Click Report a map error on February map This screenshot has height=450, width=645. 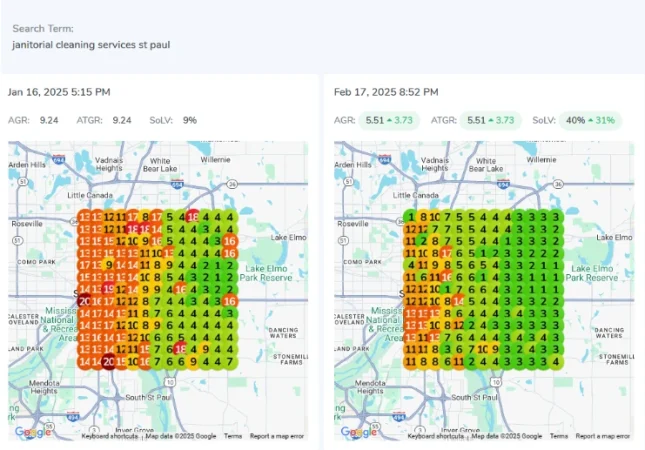click(x=603, y=437)
